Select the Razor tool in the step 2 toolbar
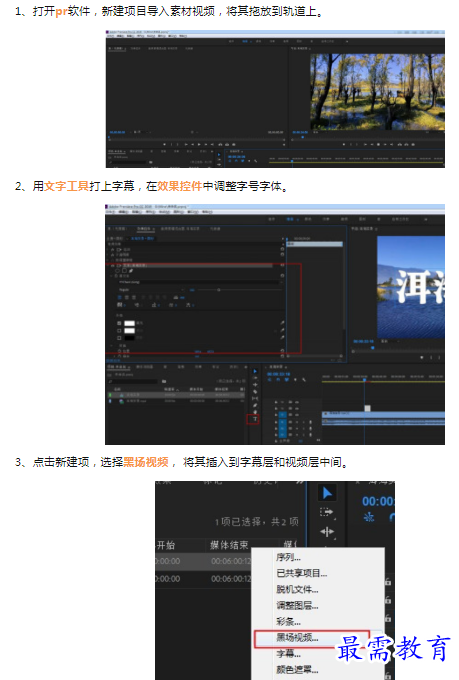 [x=255, y=392]
